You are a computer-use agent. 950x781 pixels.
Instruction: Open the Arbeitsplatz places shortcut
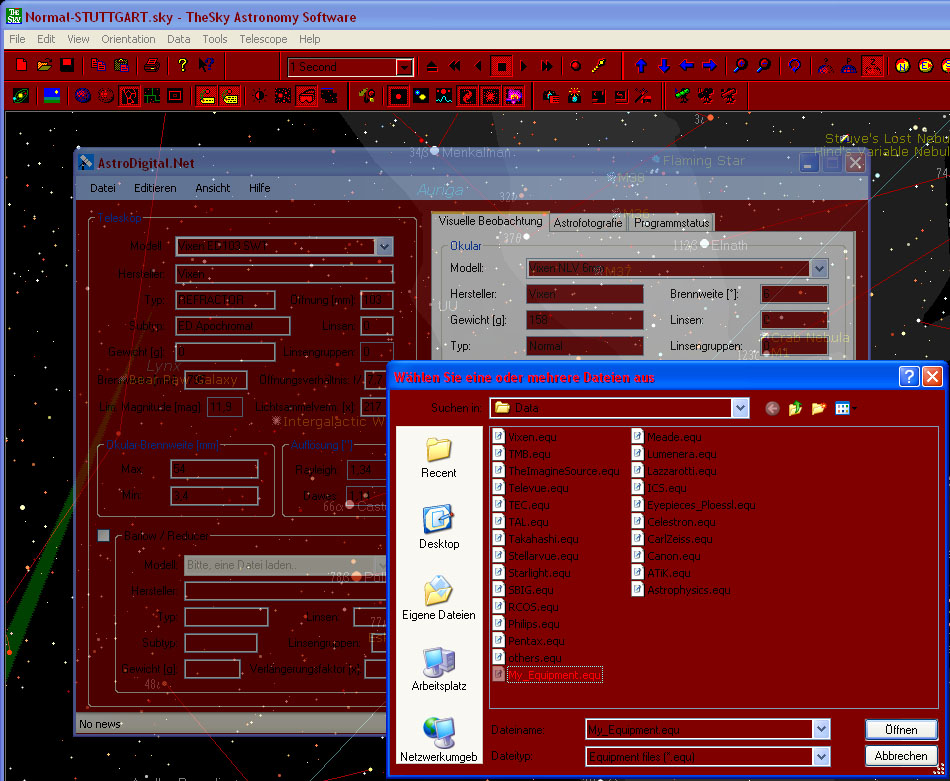pos(439,669)
